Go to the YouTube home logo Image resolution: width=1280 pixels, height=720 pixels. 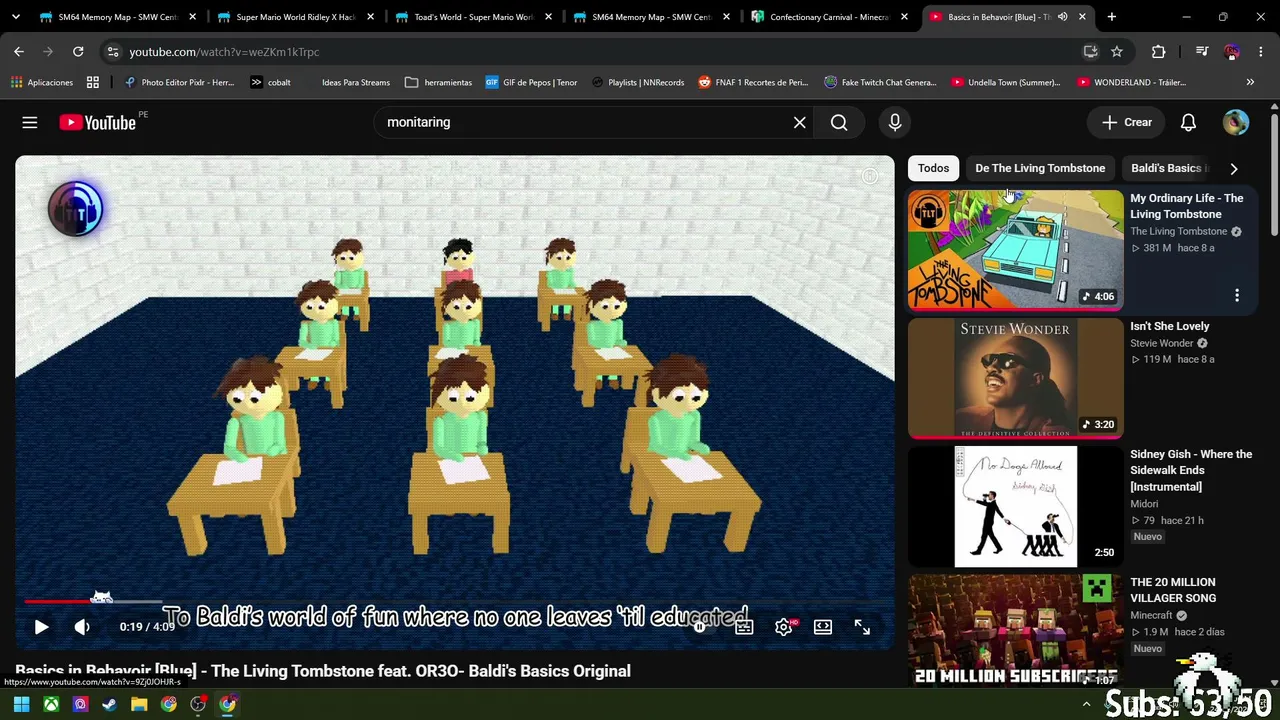tap(97, 122)
